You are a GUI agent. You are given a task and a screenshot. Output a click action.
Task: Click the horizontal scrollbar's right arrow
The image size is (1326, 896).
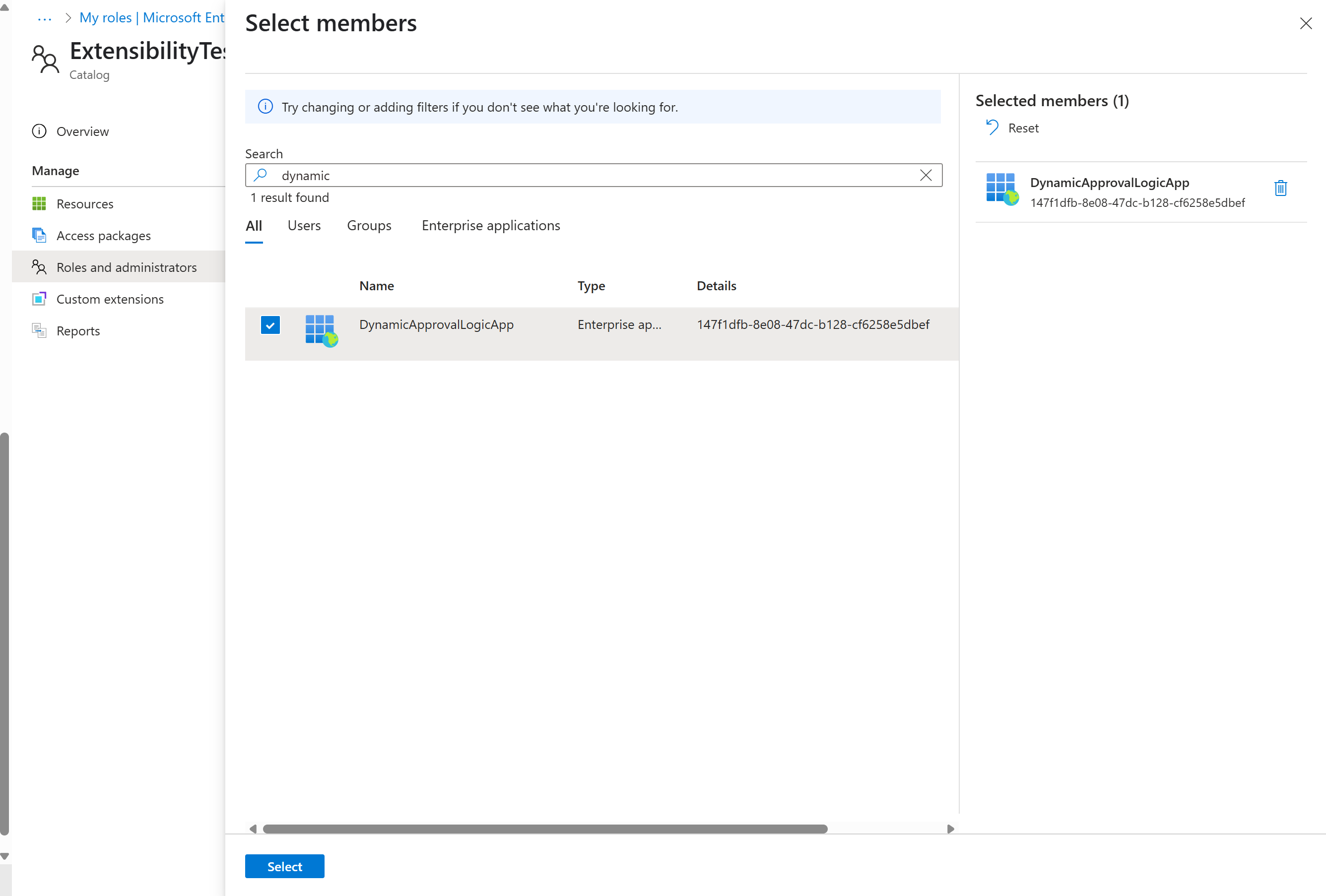tap(950, 829)
